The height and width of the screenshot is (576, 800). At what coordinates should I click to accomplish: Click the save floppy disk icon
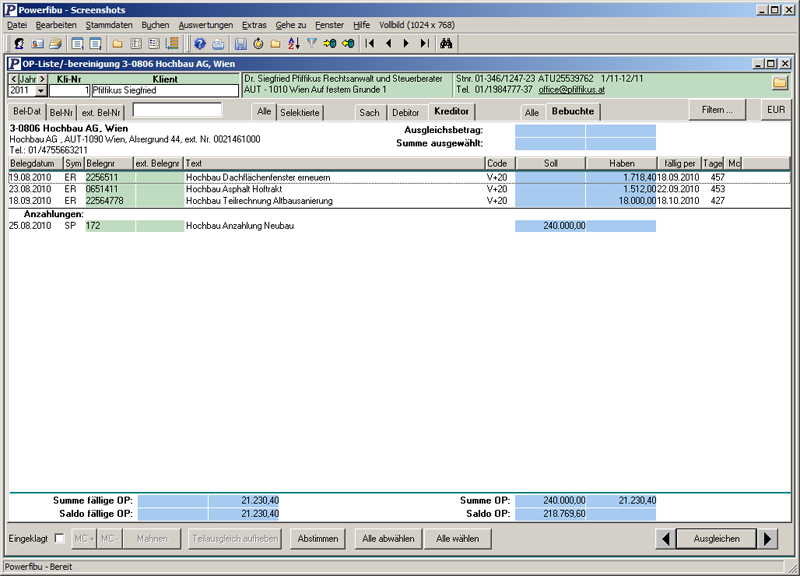point(240,44)
